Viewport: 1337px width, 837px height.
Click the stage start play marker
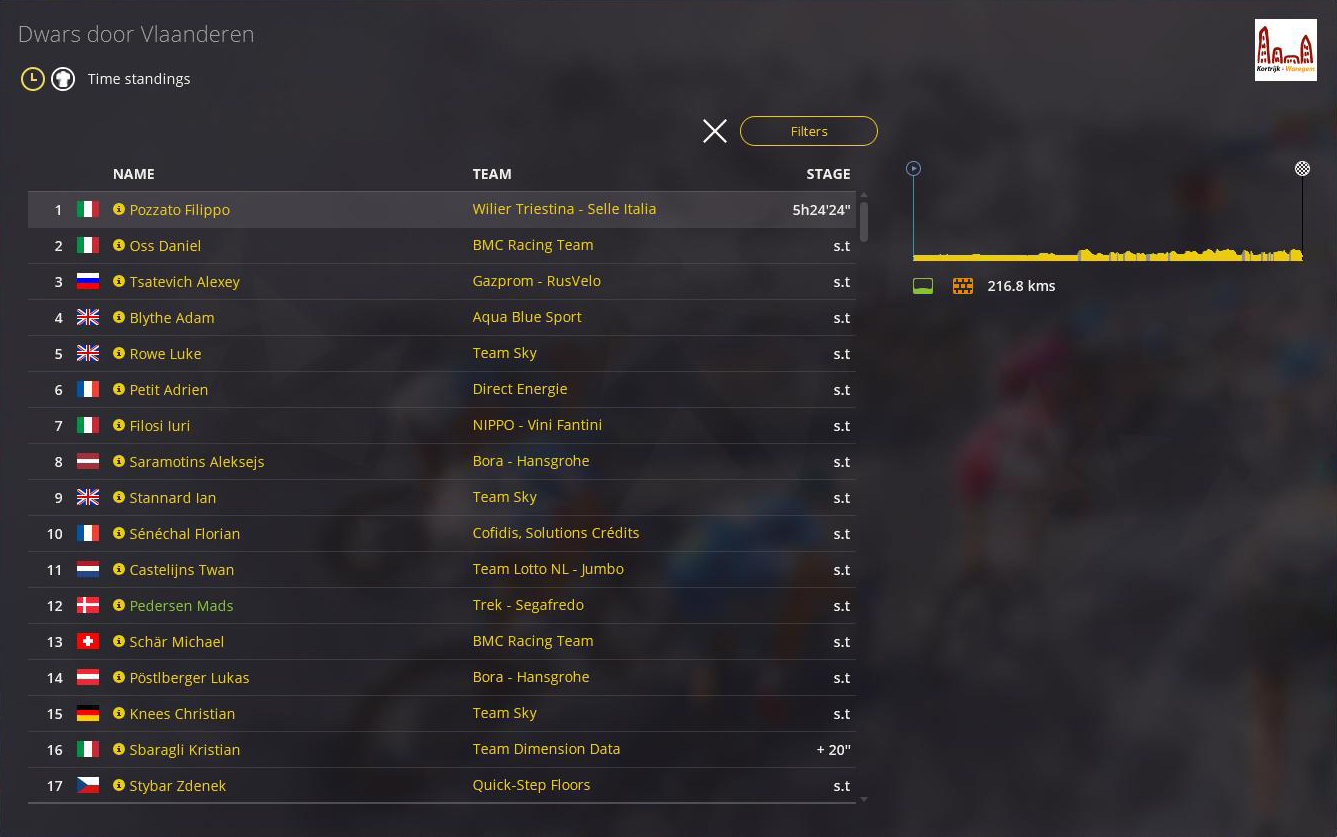click(913, 169)
